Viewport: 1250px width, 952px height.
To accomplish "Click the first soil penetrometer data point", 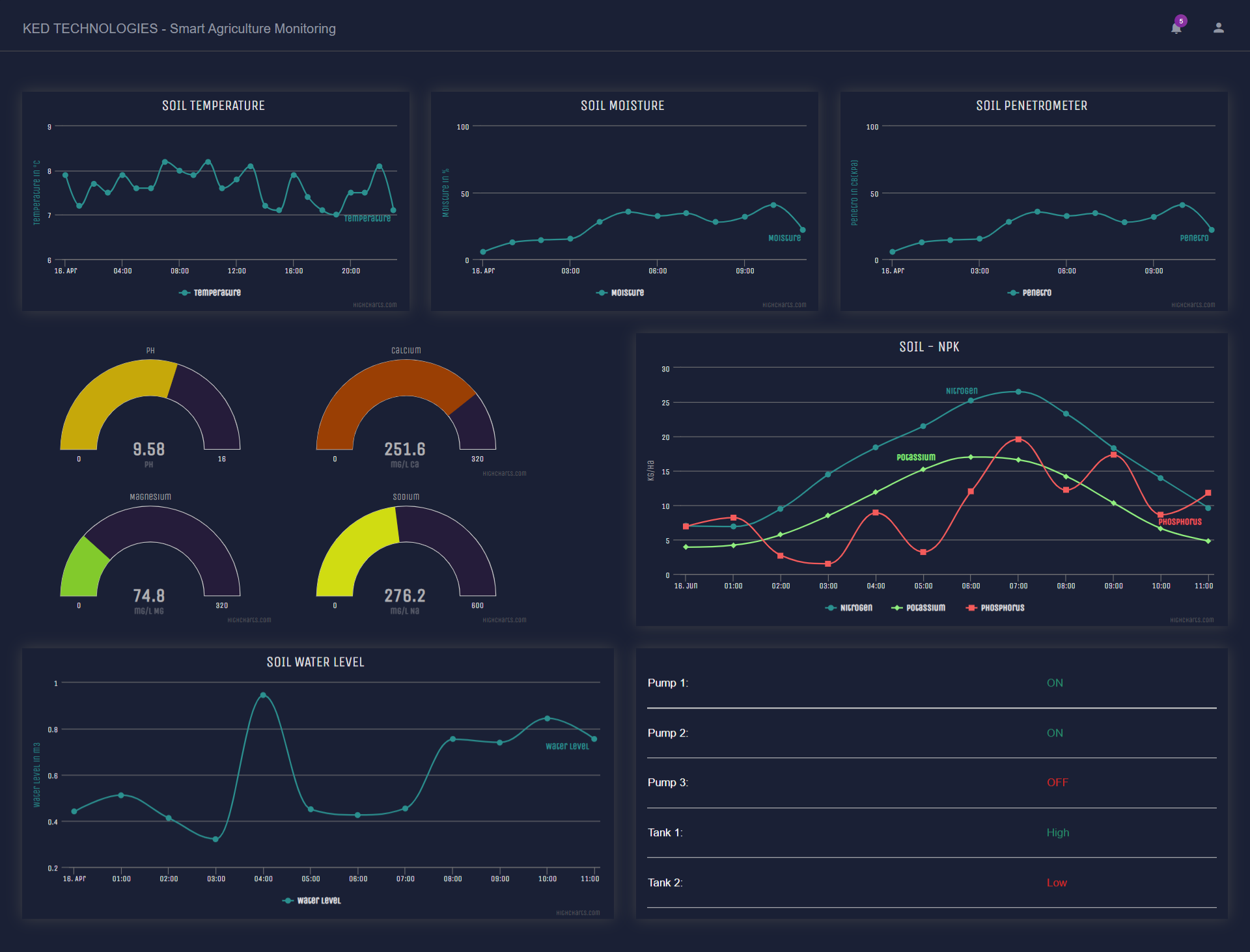I will coord(893,252).
